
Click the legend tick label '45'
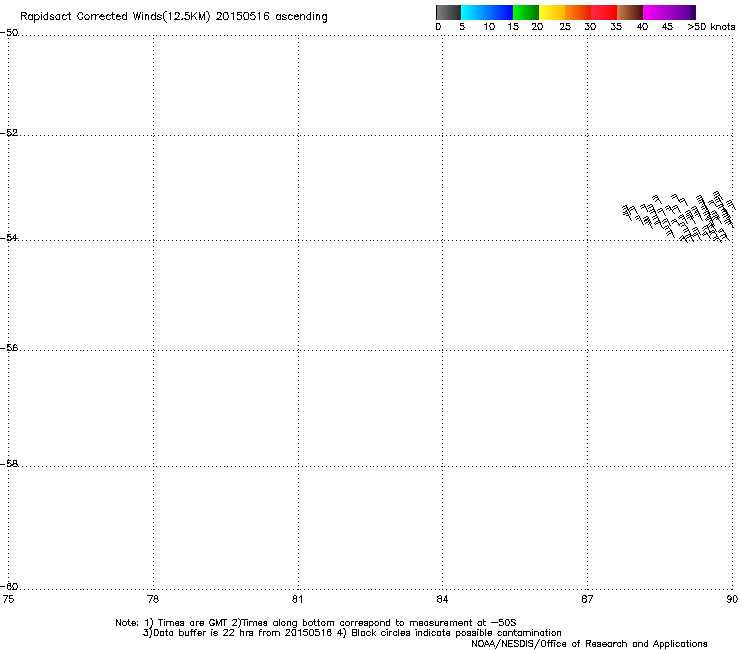pyautogui.click(x=667, y=27)
